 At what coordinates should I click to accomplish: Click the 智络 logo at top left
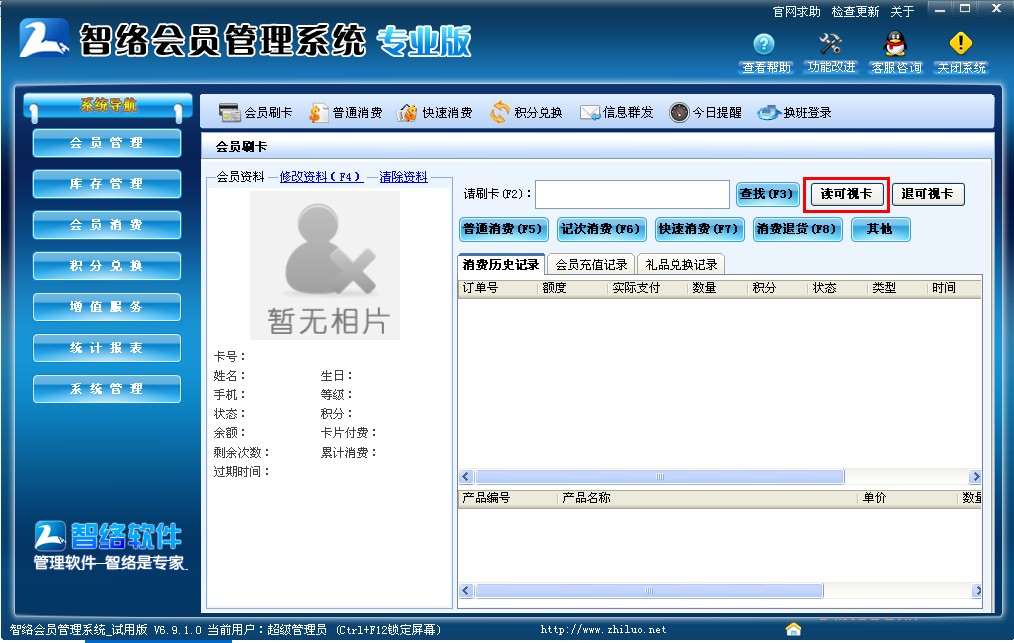(44, 38)
